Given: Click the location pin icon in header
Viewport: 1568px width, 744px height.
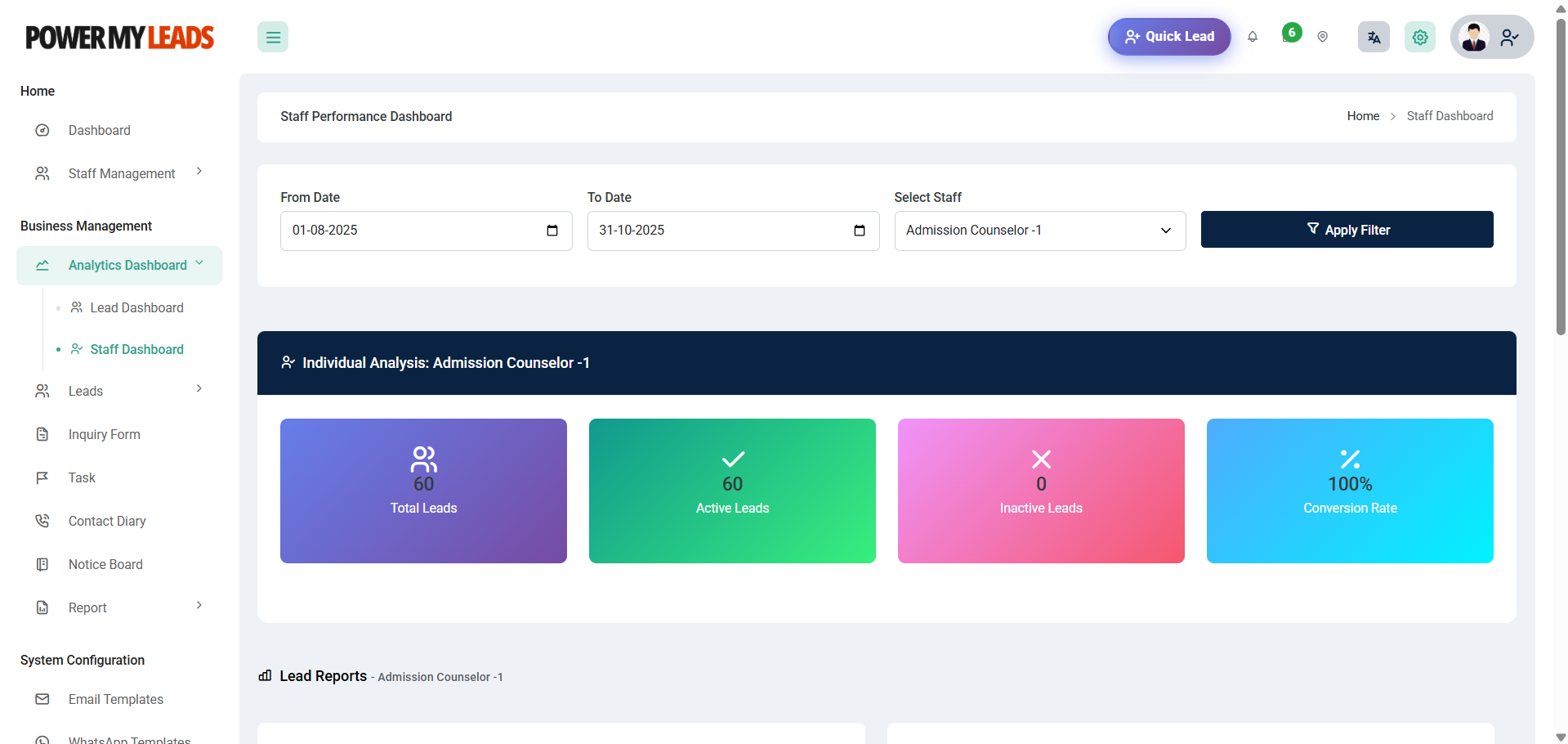Looking at the screenshot, I should [1322, 37].
